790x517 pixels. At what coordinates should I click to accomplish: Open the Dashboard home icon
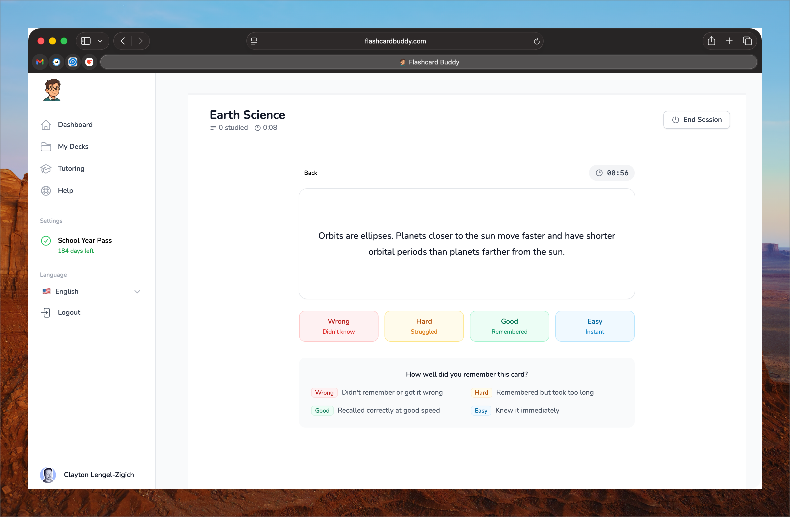[x=46, y=125]
